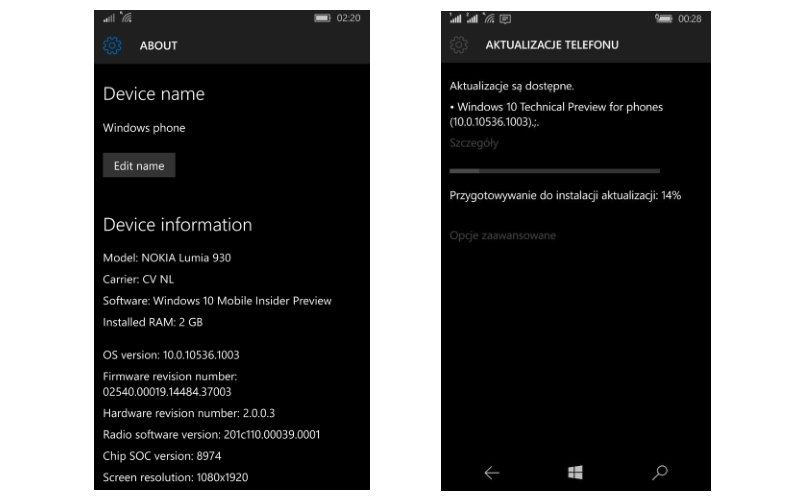Viewport: 800px width, 500px height.
Task: Tap the 02:20 clock on About screen
Action: point(348,18)
